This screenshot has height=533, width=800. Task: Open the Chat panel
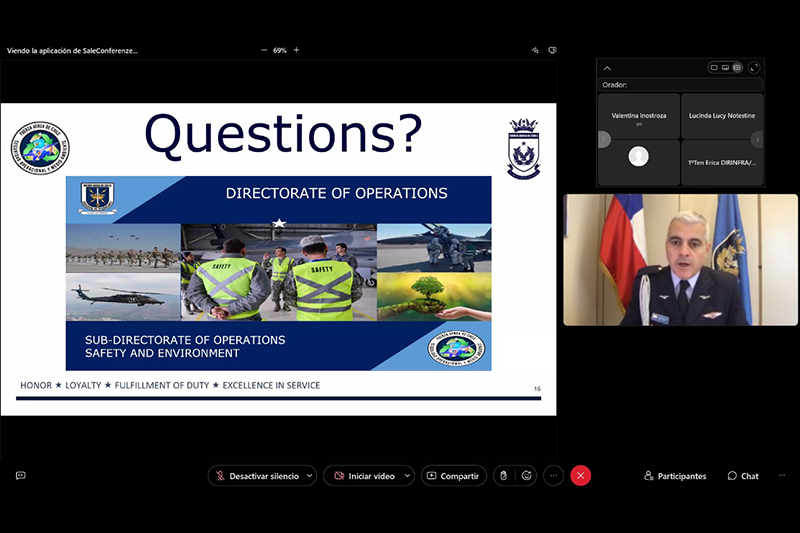(743, 475)
